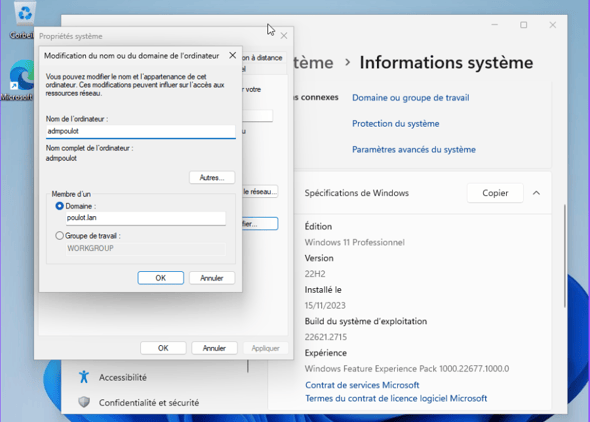This screenshot has height=422, width=590.
Task: Open Paramètres avancés du système link
Action: 414,150
